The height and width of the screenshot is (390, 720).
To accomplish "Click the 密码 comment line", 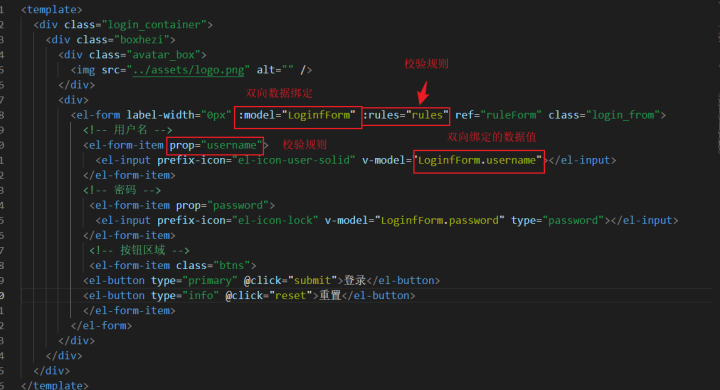I will click(x=122, y=190).
